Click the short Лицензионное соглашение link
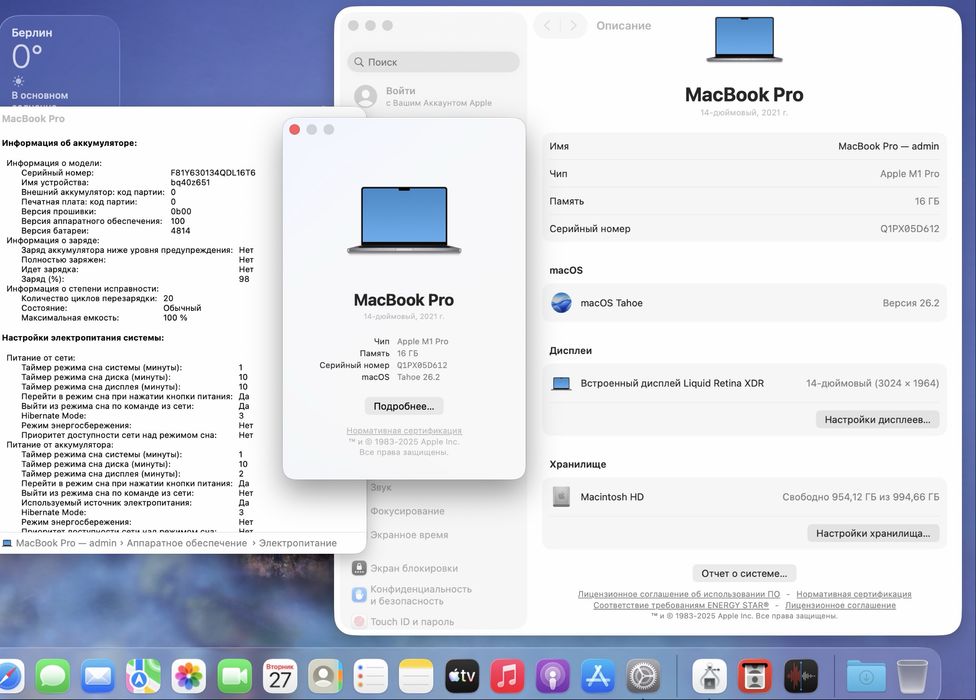The image size is (976, 700). 840,605
